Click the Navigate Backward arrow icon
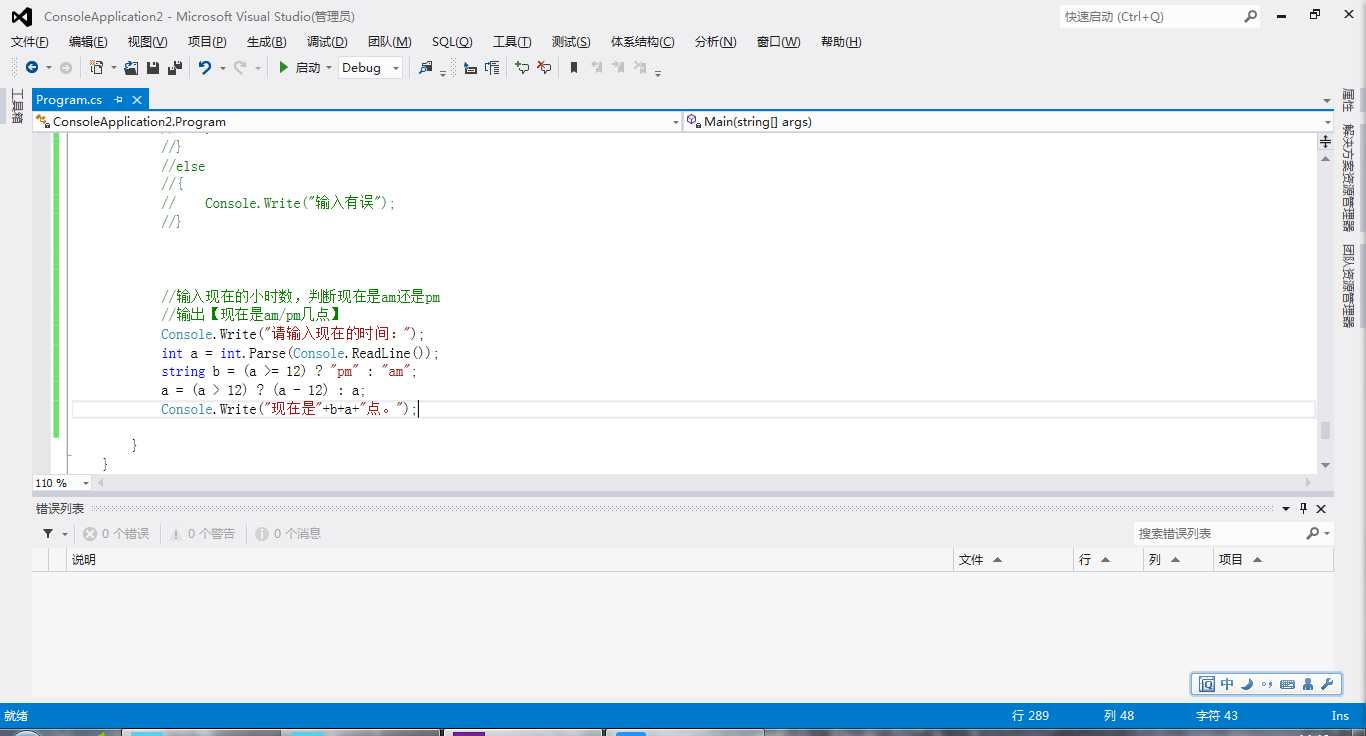This screenshot has width=1366, height=736. [x=32, y=68]
